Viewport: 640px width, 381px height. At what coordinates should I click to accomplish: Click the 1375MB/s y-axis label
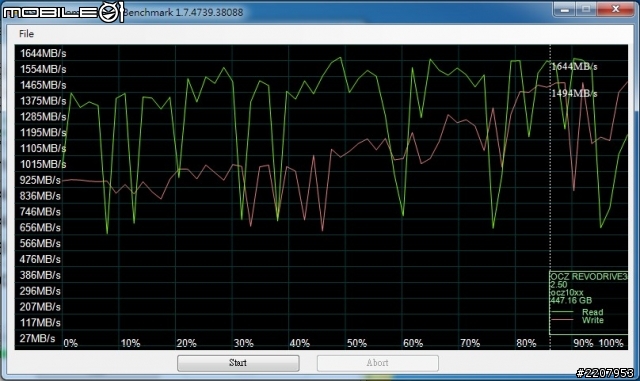[x=43, y=101]
